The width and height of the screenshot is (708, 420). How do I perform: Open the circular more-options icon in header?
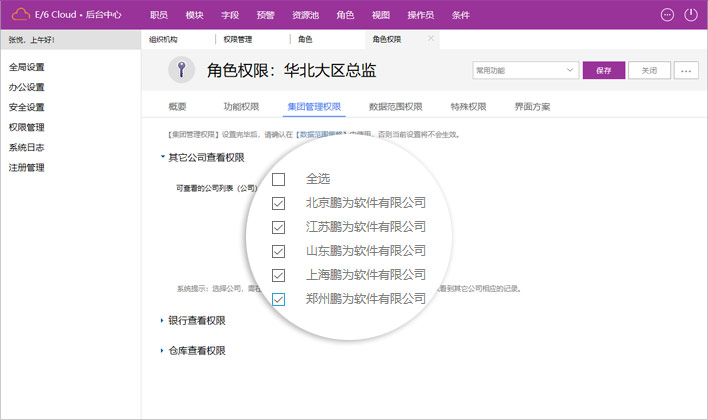668,15
